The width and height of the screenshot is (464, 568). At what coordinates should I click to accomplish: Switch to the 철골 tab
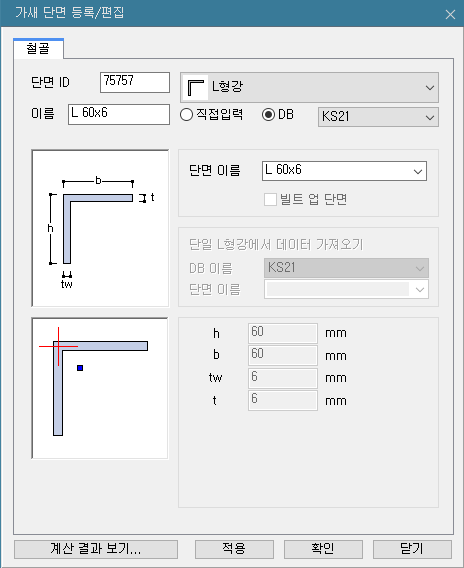pos(38,49)
